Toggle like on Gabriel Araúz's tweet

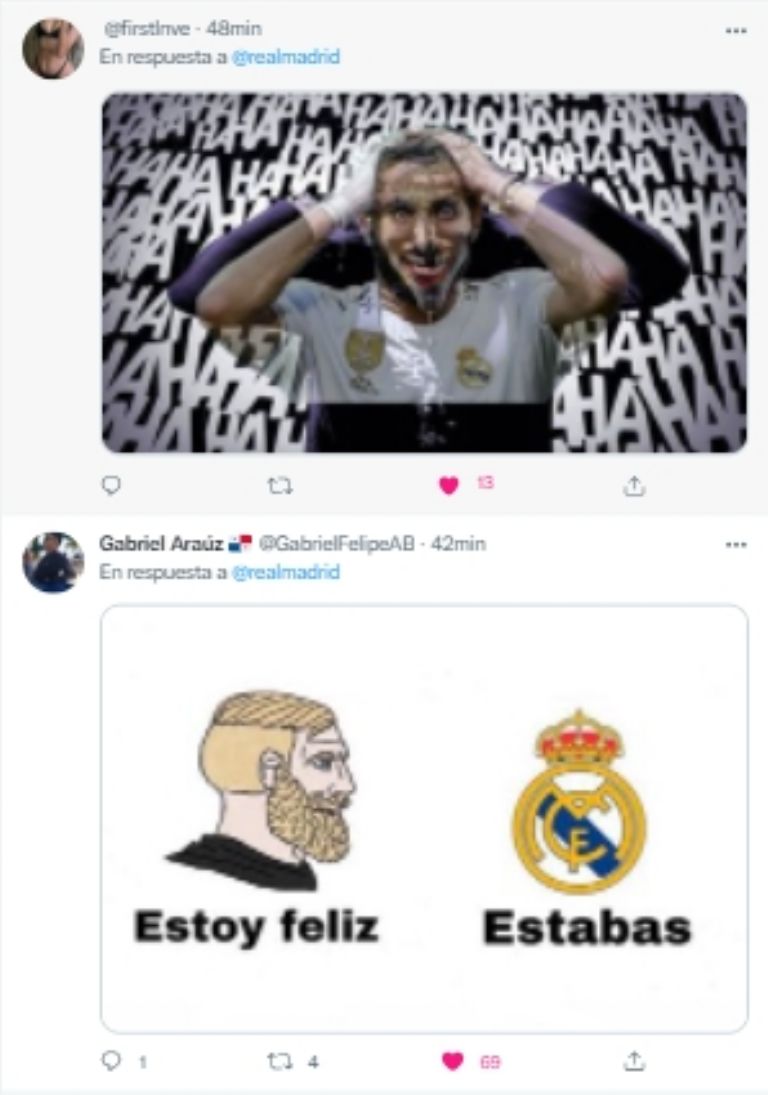click(x=452, y=1061)
